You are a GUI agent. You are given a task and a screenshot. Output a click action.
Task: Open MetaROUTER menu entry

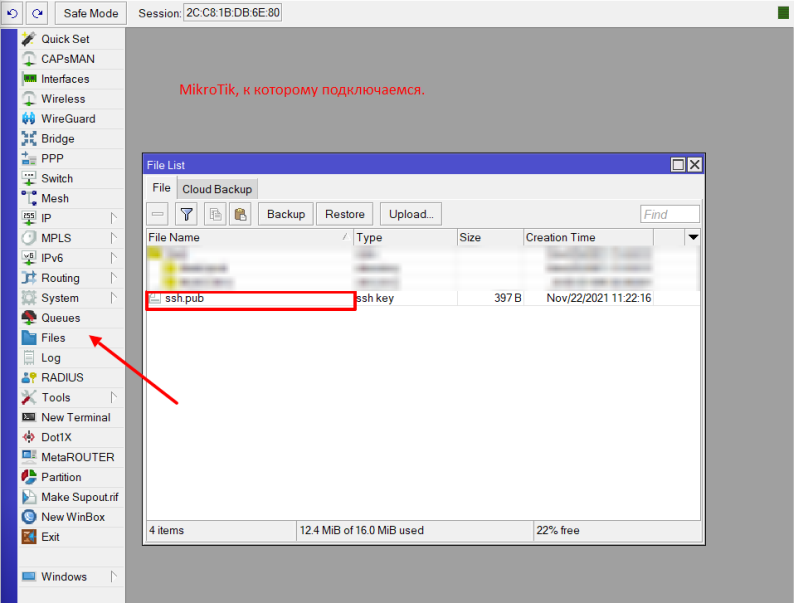point(71,457)
